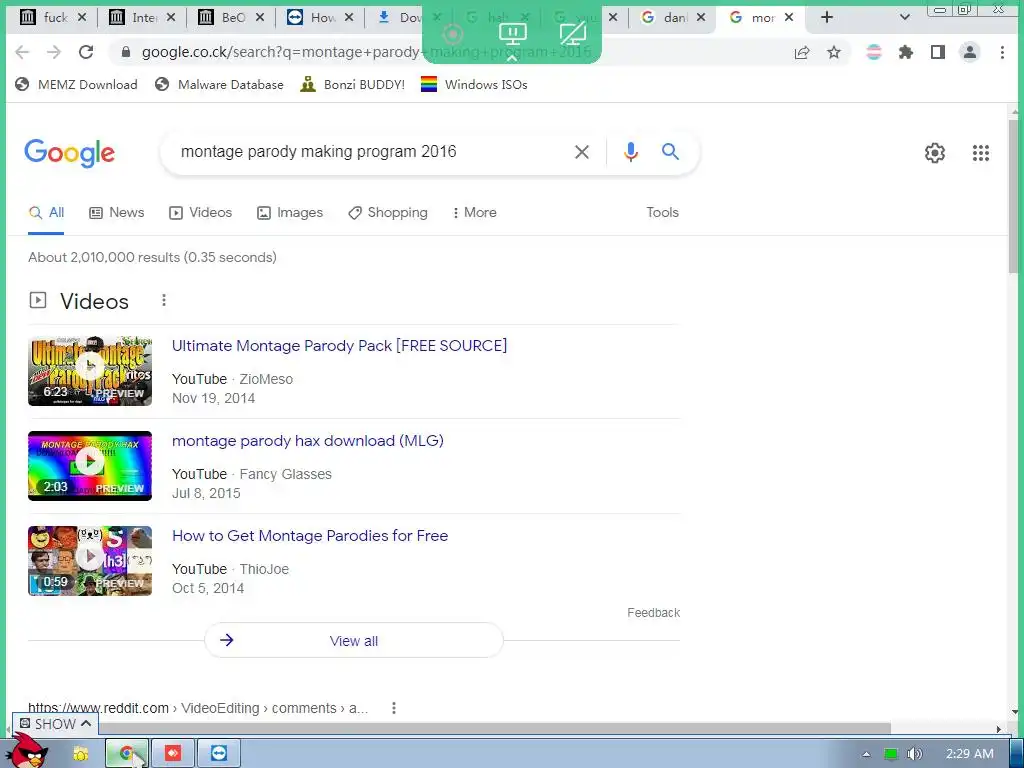The width and height of the screenshot is (1024, 768).
Task: Play the 6:23 video thumbnail
Action: tap(90, 371)
